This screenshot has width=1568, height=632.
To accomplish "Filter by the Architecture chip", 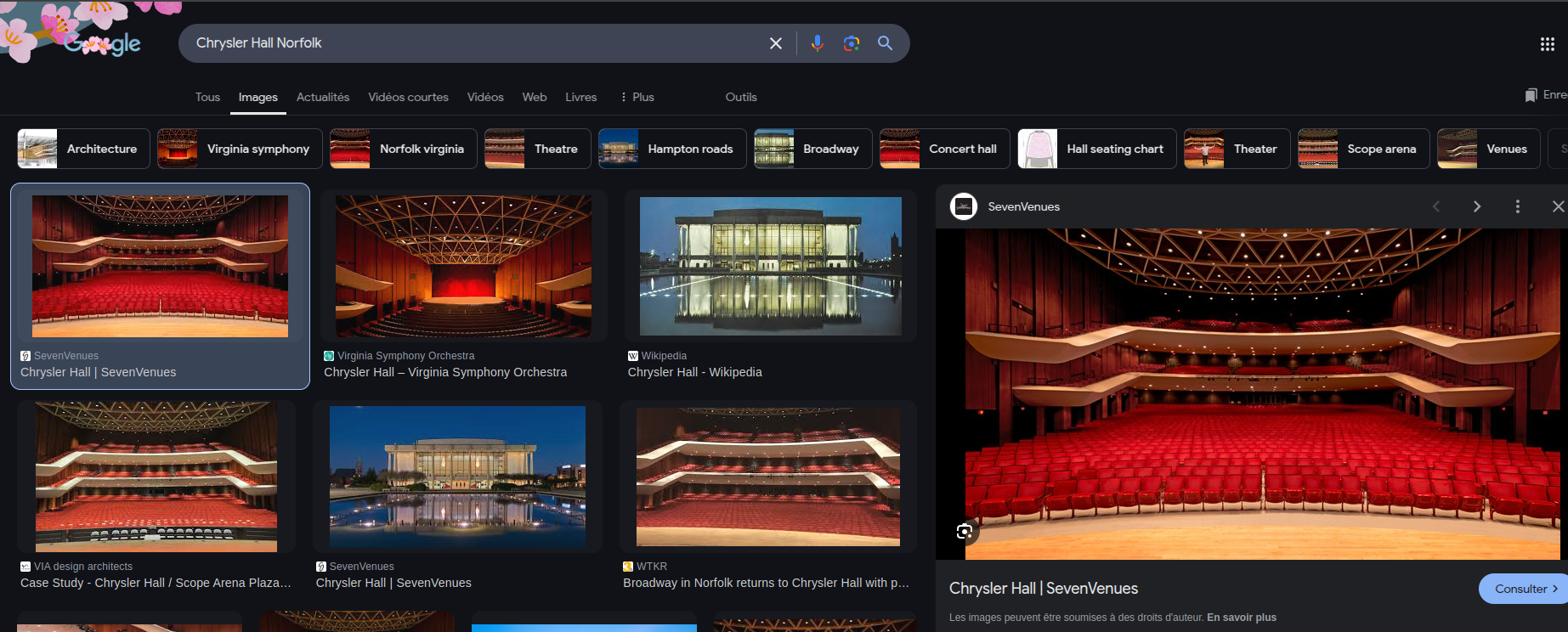I will coord(83,149).
